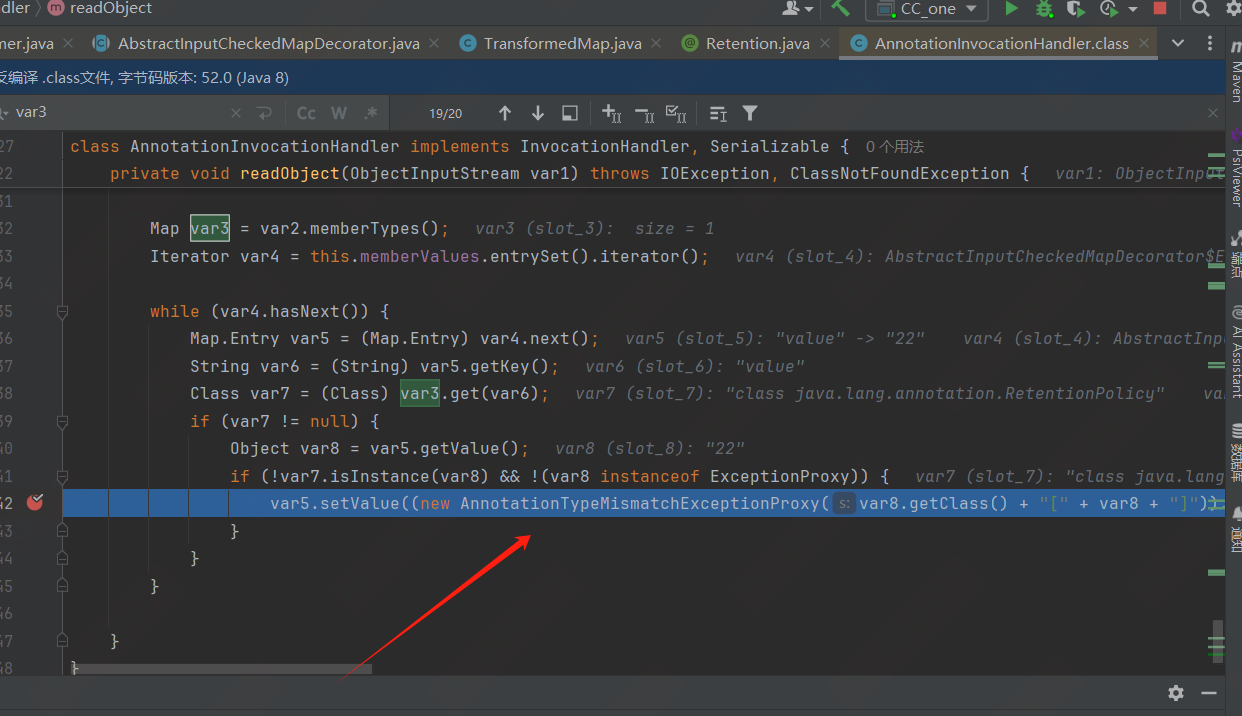Open the search filter options
This screenshot has width=1242, height=716.
[x=750, y=113]
